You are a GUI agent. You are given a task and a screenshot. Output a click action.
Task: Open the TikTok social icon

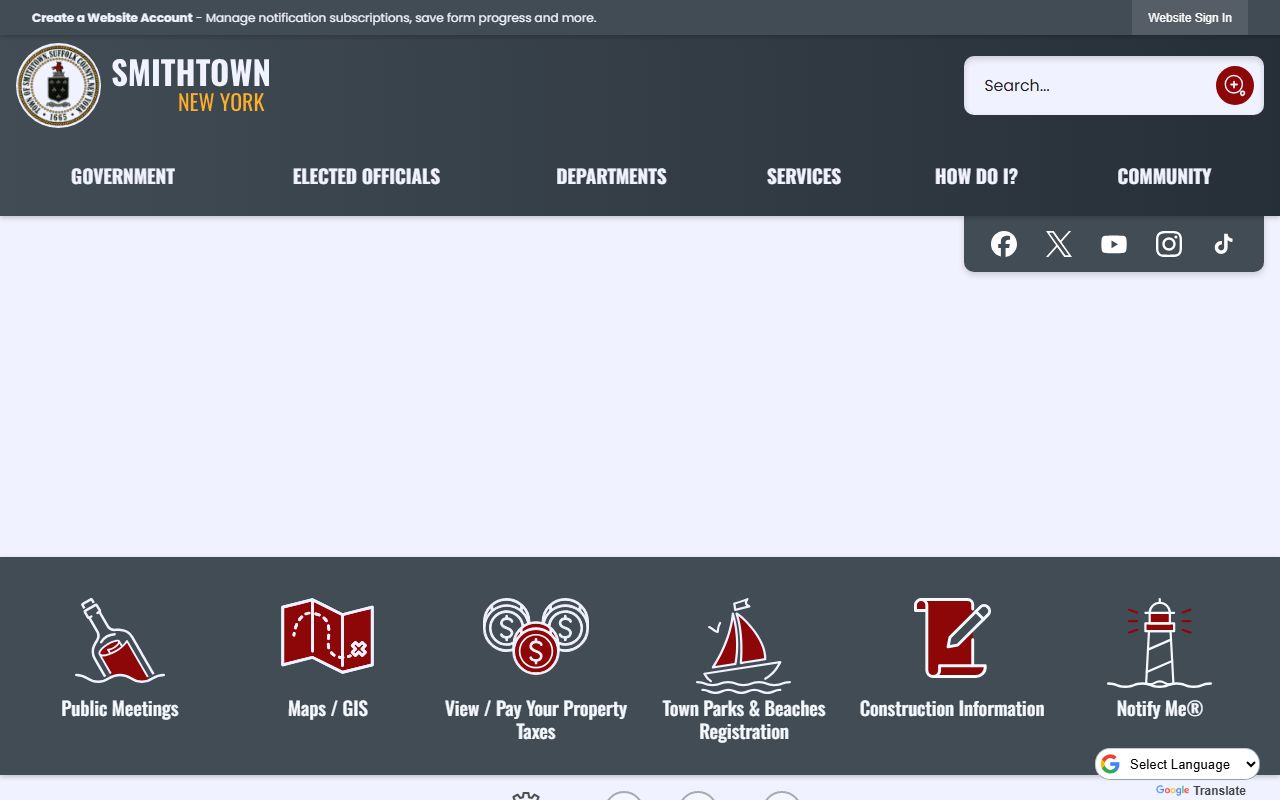coord(1223,244)
